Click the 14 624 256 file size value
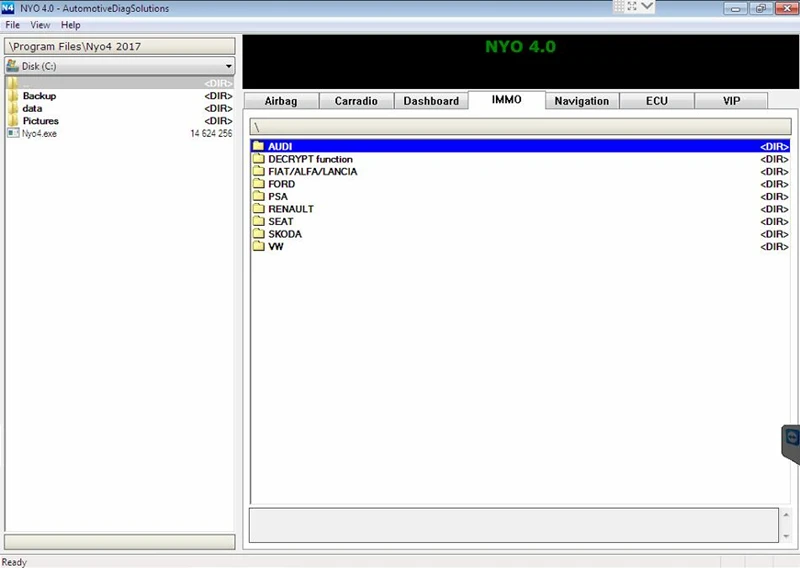The height and width of the screenshot is (568, 800). coord(211,133)
